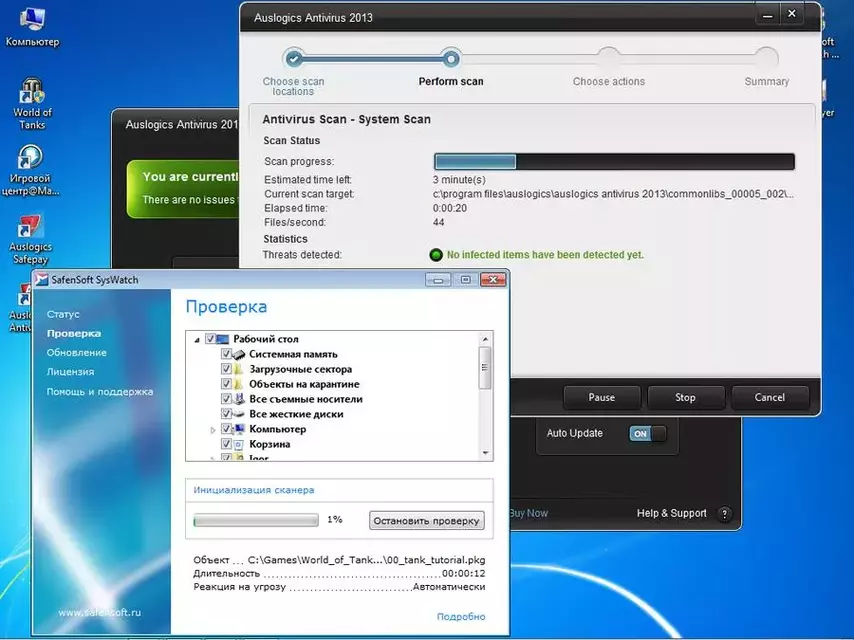This screenshot has height=640, width=854.
Task: Click the Perform scan step circle
Action: coord(451,58)
